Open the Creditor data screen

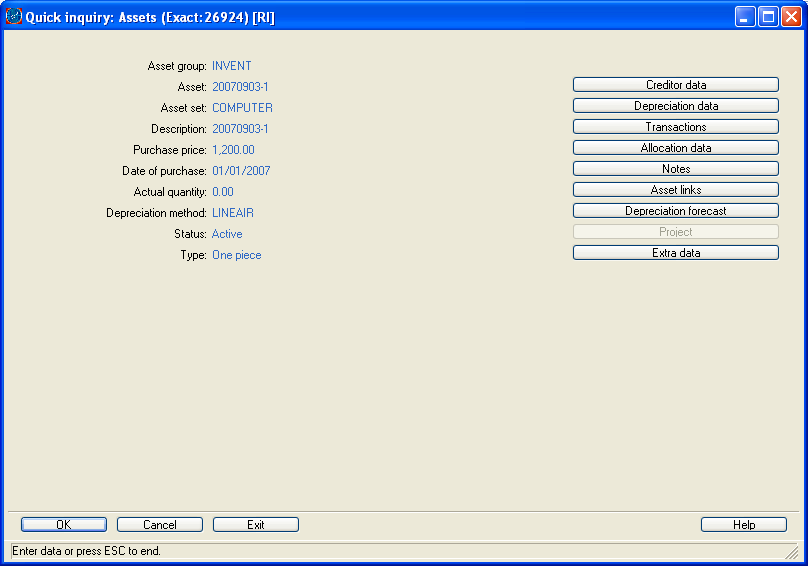(x=675, y=85)
